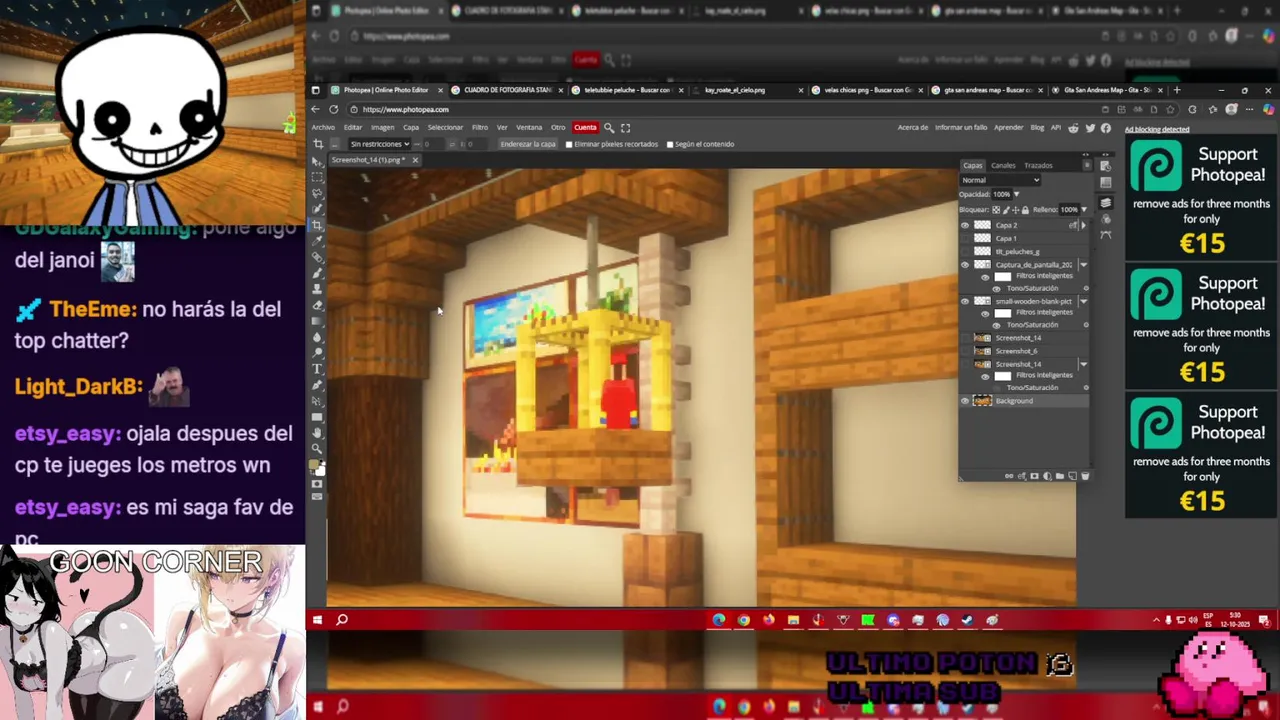
Task: Open the Imagen menu
Action: tap(382, 127)
